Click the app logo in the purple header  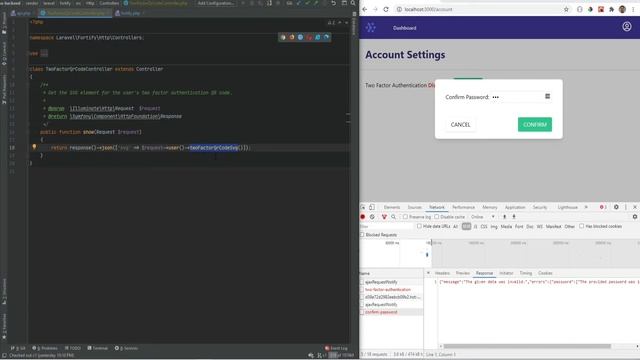371,27
